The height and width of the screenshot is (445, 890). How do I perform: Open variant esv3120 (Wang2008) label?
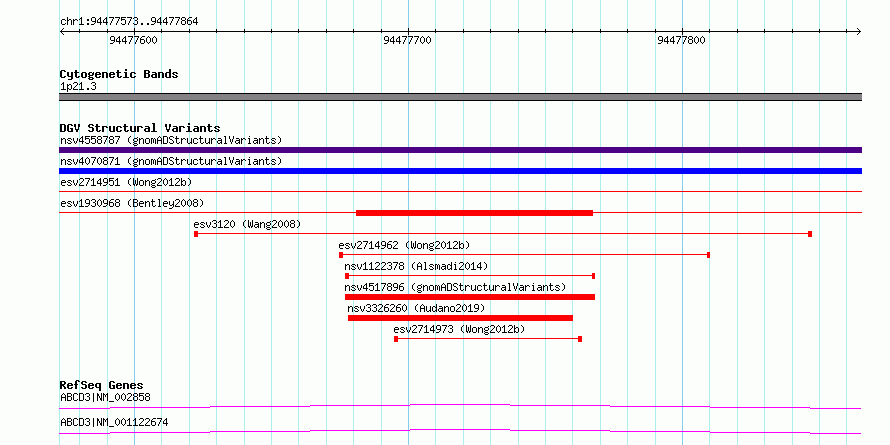coord(247,224)
